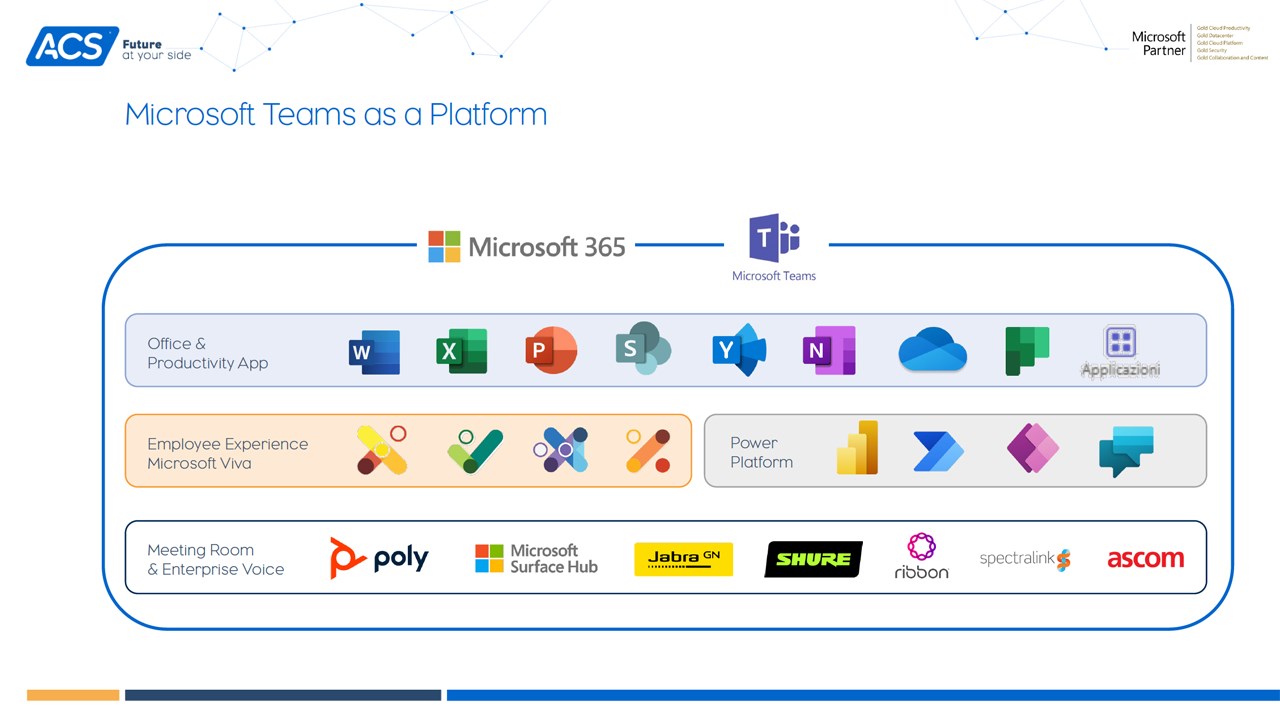This screenshot has height=720, width=1280.
Task: Click the 'Future at your side' tagline
Action: [x=156, y=50]
